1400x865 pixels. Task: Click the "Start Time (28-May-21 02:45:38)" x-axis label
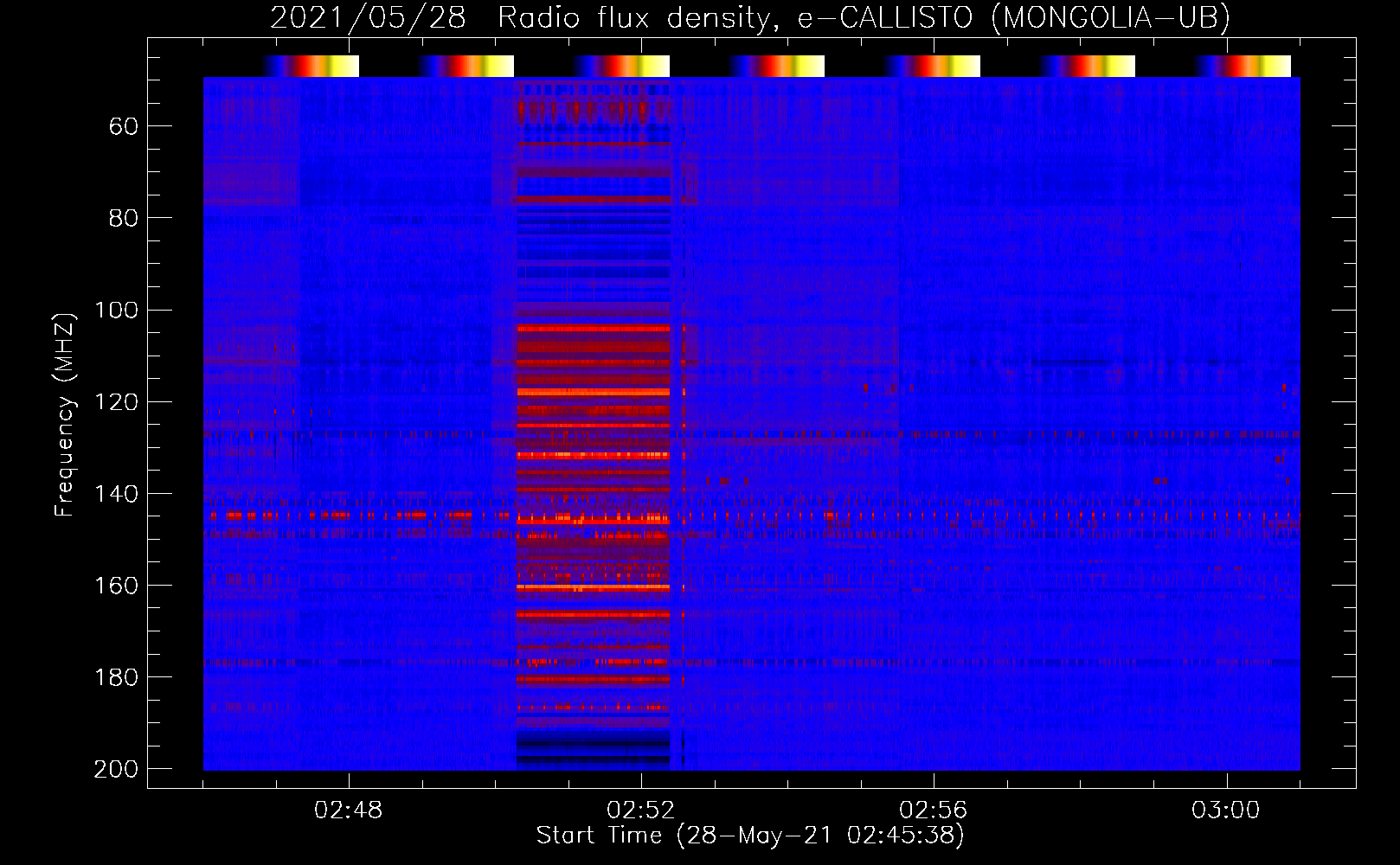750,836
